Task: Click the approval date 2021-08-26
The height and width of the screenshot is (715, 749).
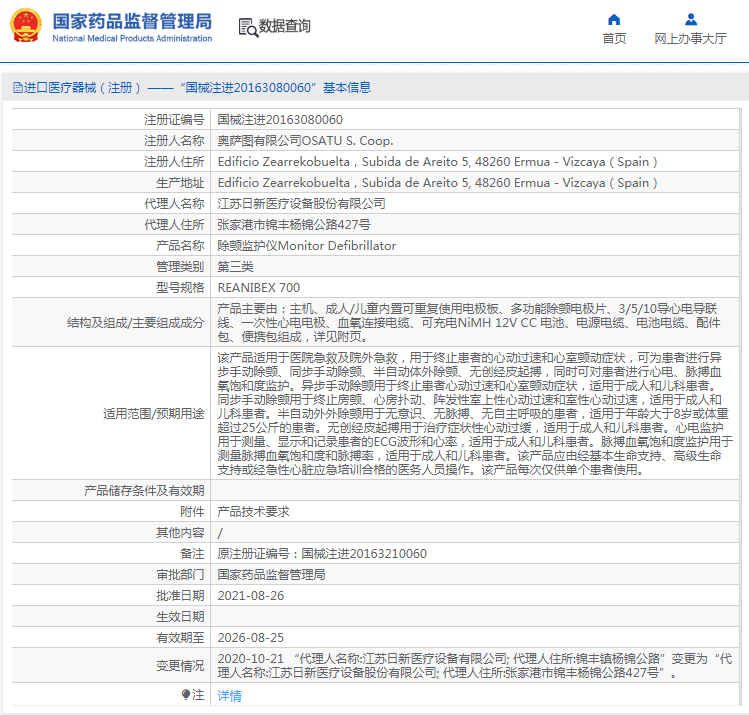Action: (250, 595)
